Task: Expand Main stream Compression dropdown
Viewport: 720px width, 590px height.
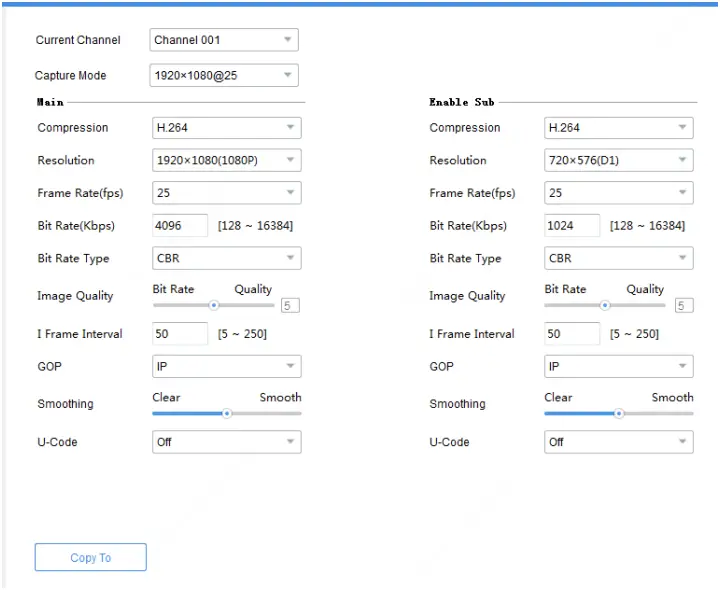Action: coord(226,128)
